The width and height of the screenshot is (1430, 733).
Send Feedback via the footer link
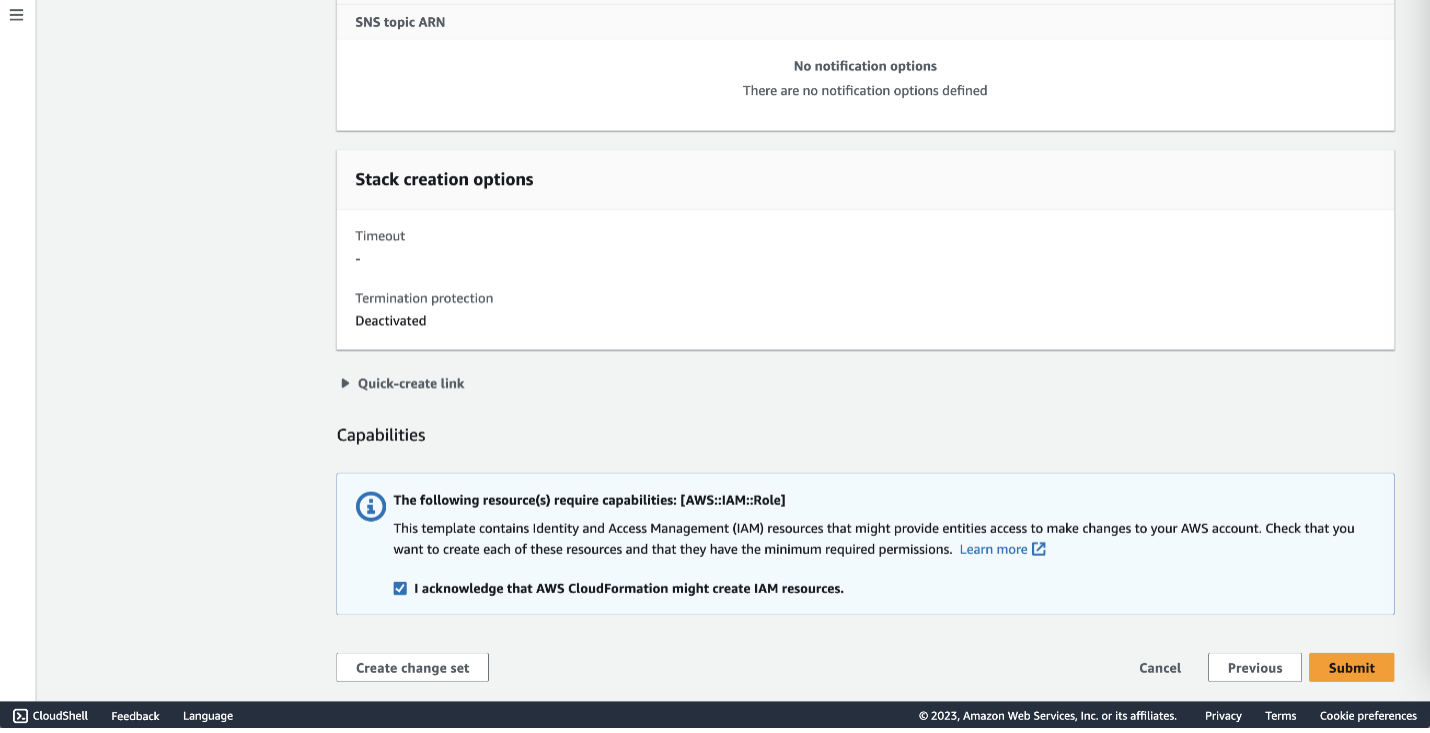(134, 715)
